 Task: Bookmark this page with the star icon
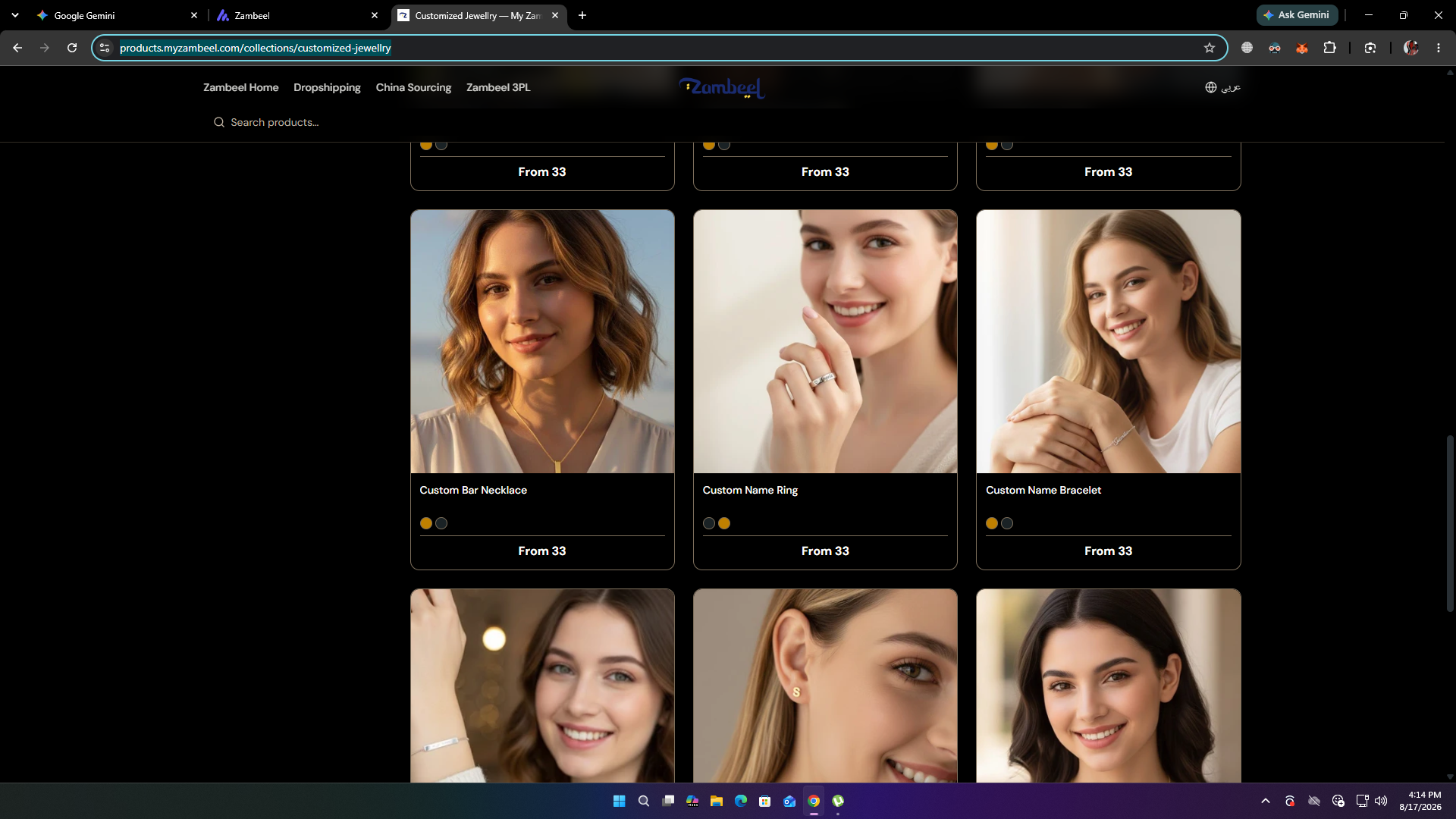pyautogui.click(x=1210, y=48)
